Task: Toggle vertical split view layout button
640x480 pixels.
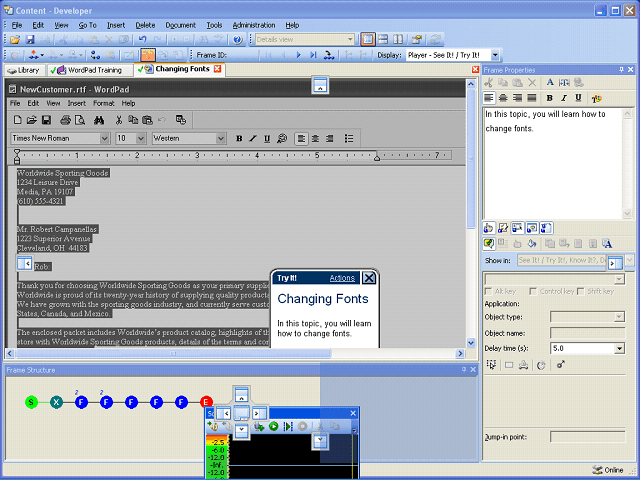Action: tap(398, 40)
